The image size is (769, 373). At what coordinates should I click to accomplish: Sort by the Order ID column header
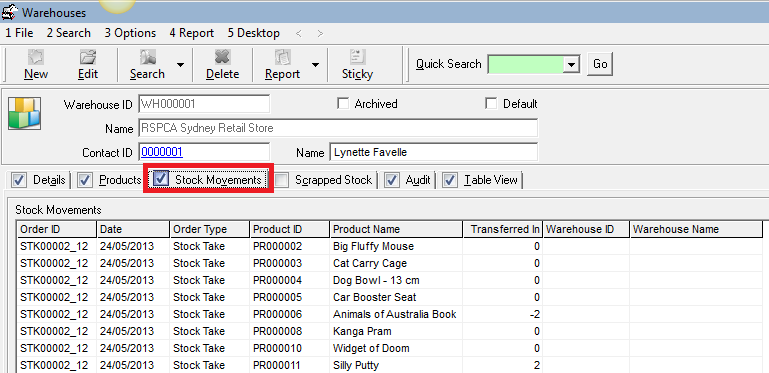coord(57,229)
